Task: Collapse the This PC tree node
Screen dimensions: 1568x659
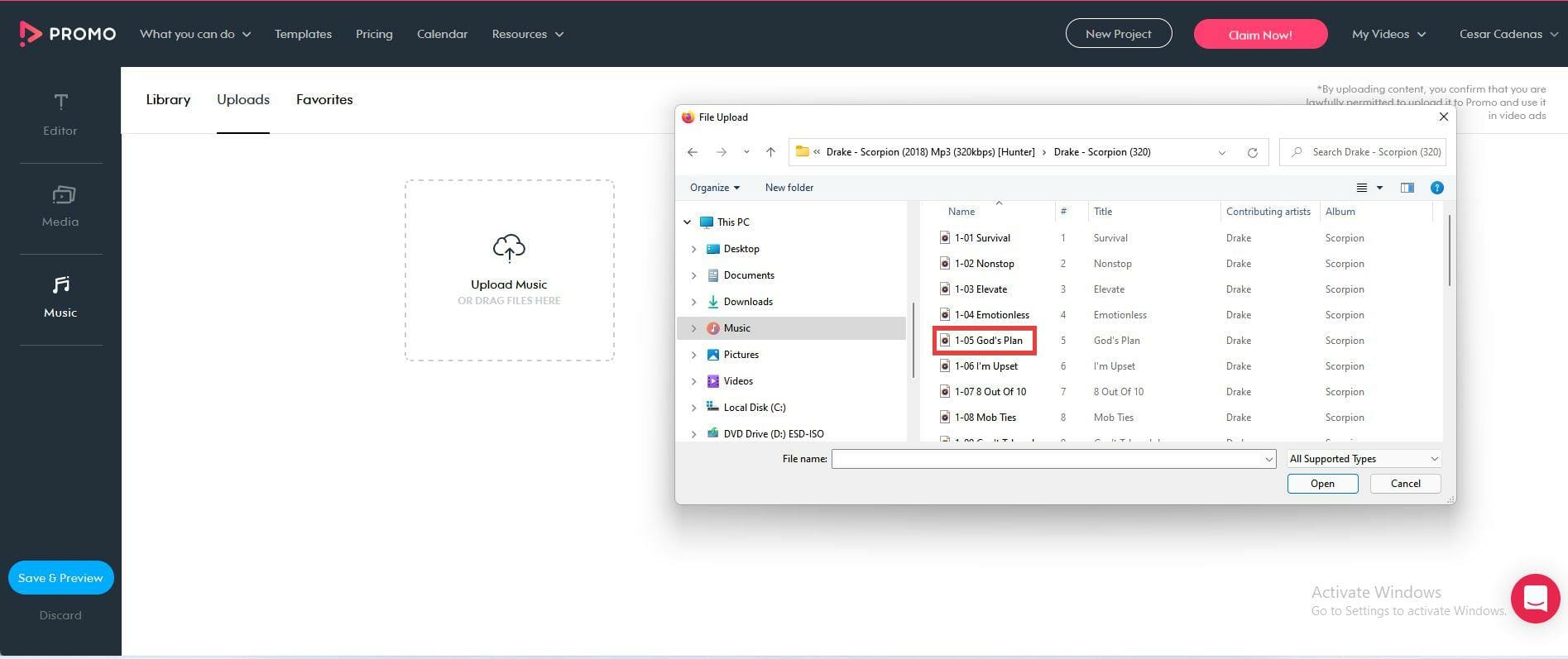Action: click(x=687, y=222)
